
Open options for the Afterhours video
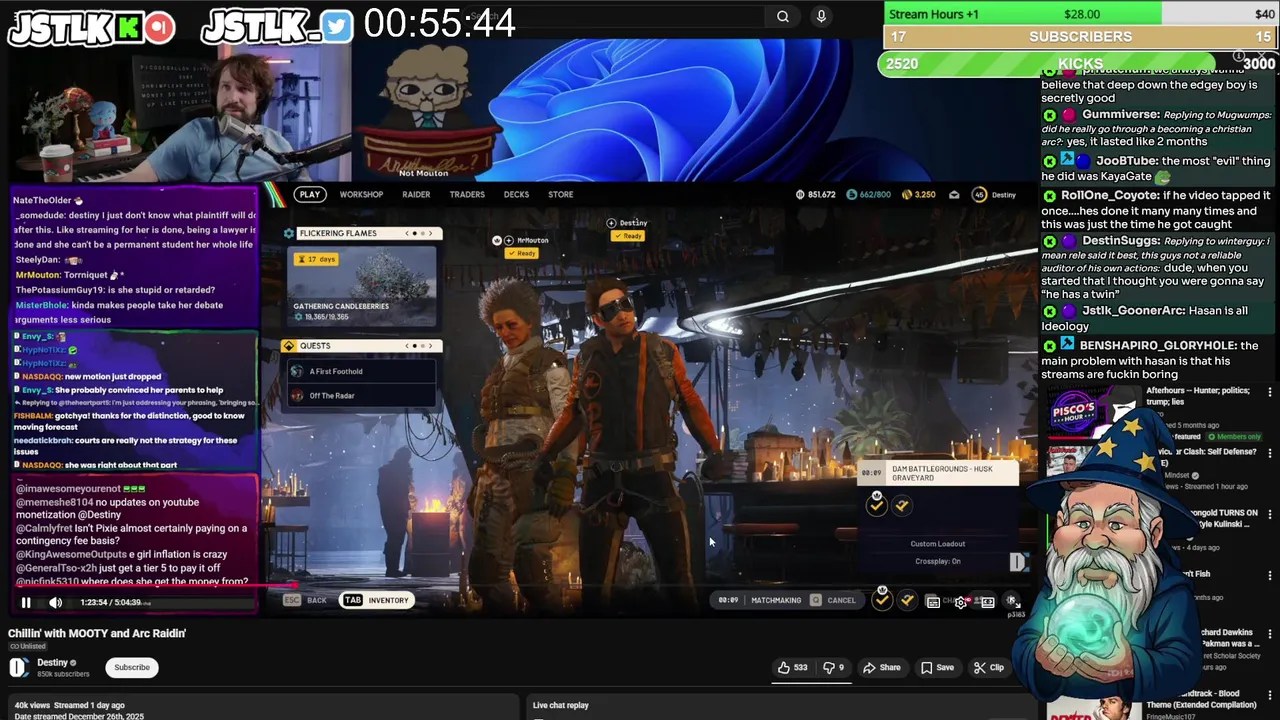[x=1270, y=392]
